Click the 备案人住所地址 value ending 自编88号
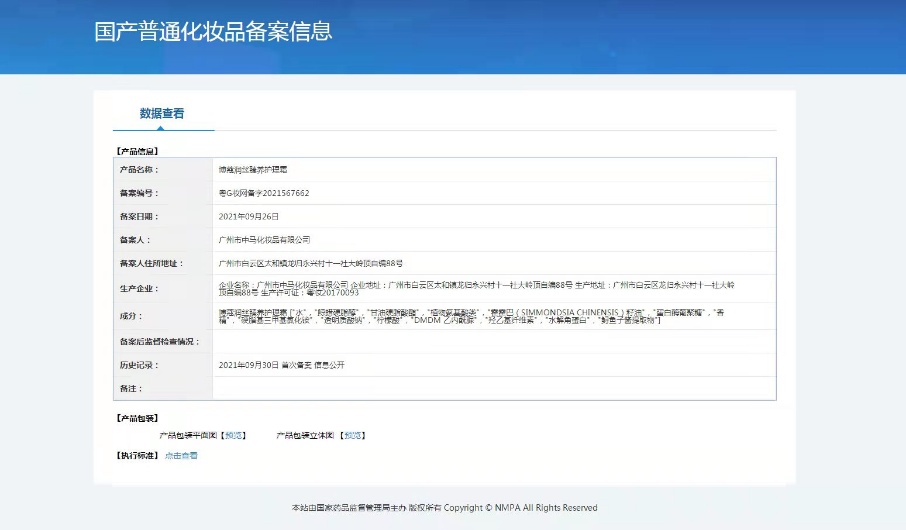Image resolution: width=906 pixels, height=530 pixels. tap(311, 263)
